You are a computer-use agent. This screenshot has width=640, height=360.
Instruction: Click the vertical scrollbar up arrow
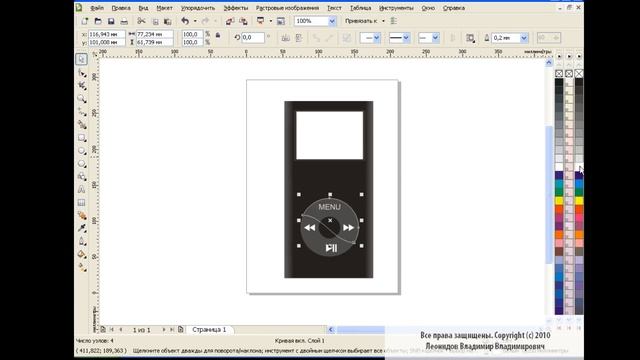549,62
